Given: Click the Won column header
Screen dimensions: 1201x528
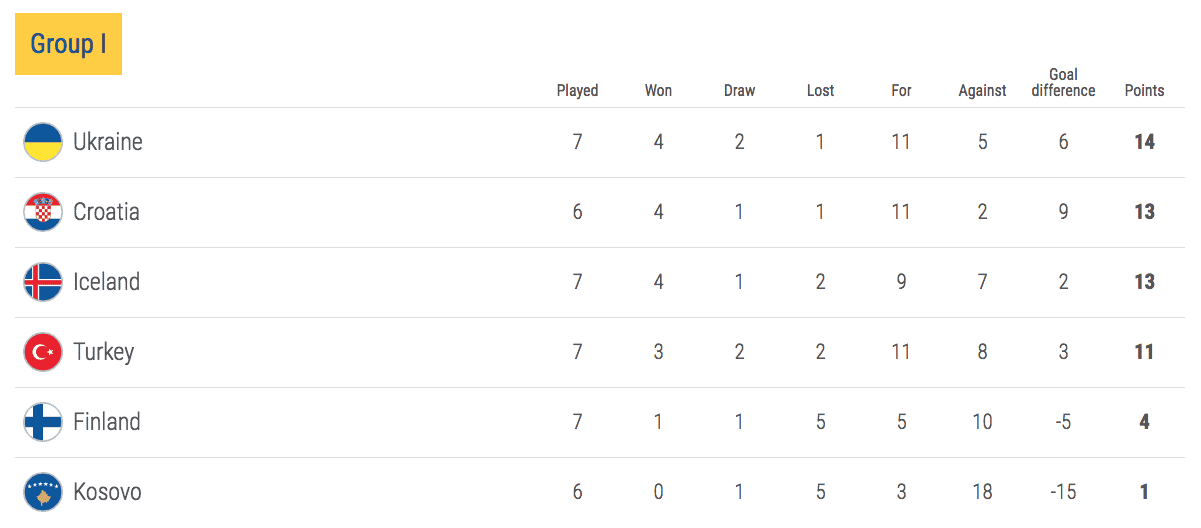Looking at the screenshot, I should [x=658, y=90].
